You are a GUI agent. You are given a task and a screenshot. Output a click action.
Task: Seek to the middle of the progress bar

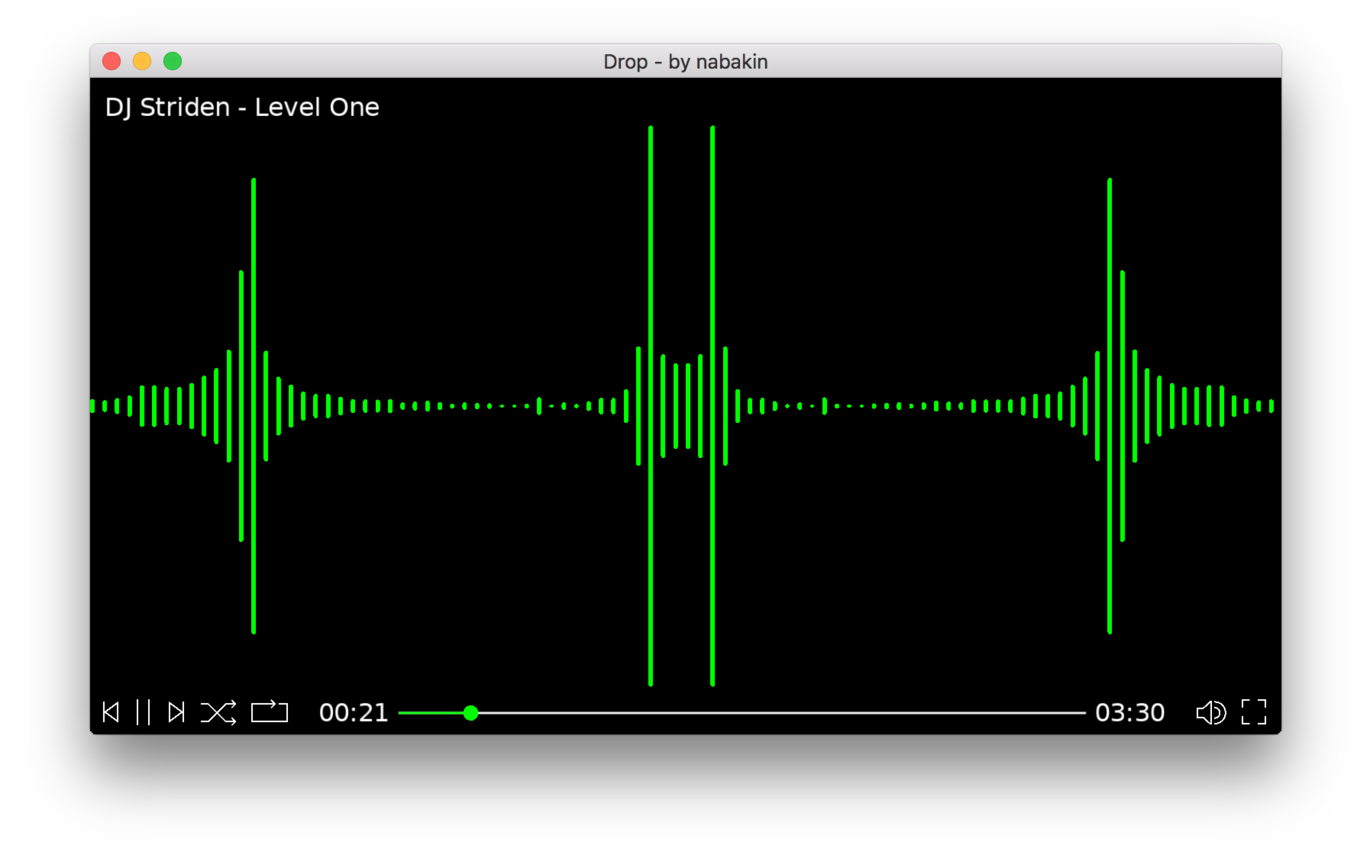[x=742, y=713]
